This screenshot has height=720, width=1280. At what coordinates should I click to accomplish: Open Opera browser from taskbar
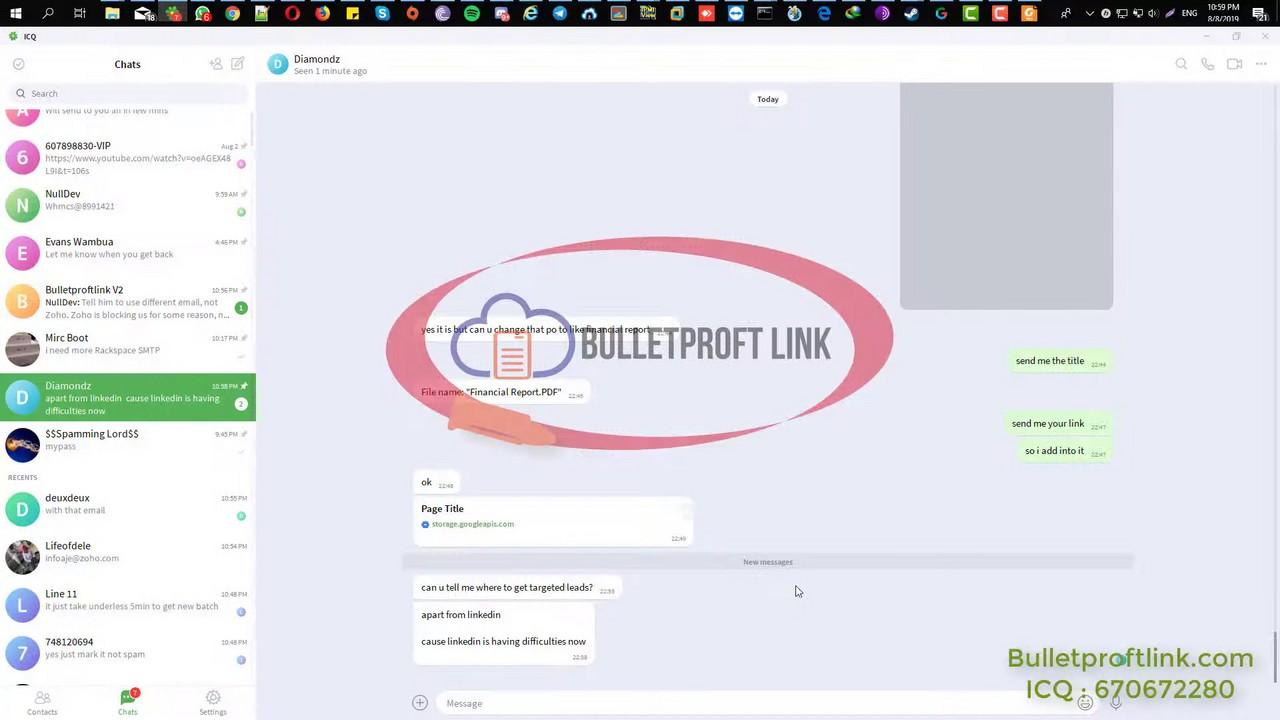pyautogui.click(x=292, y=13)
